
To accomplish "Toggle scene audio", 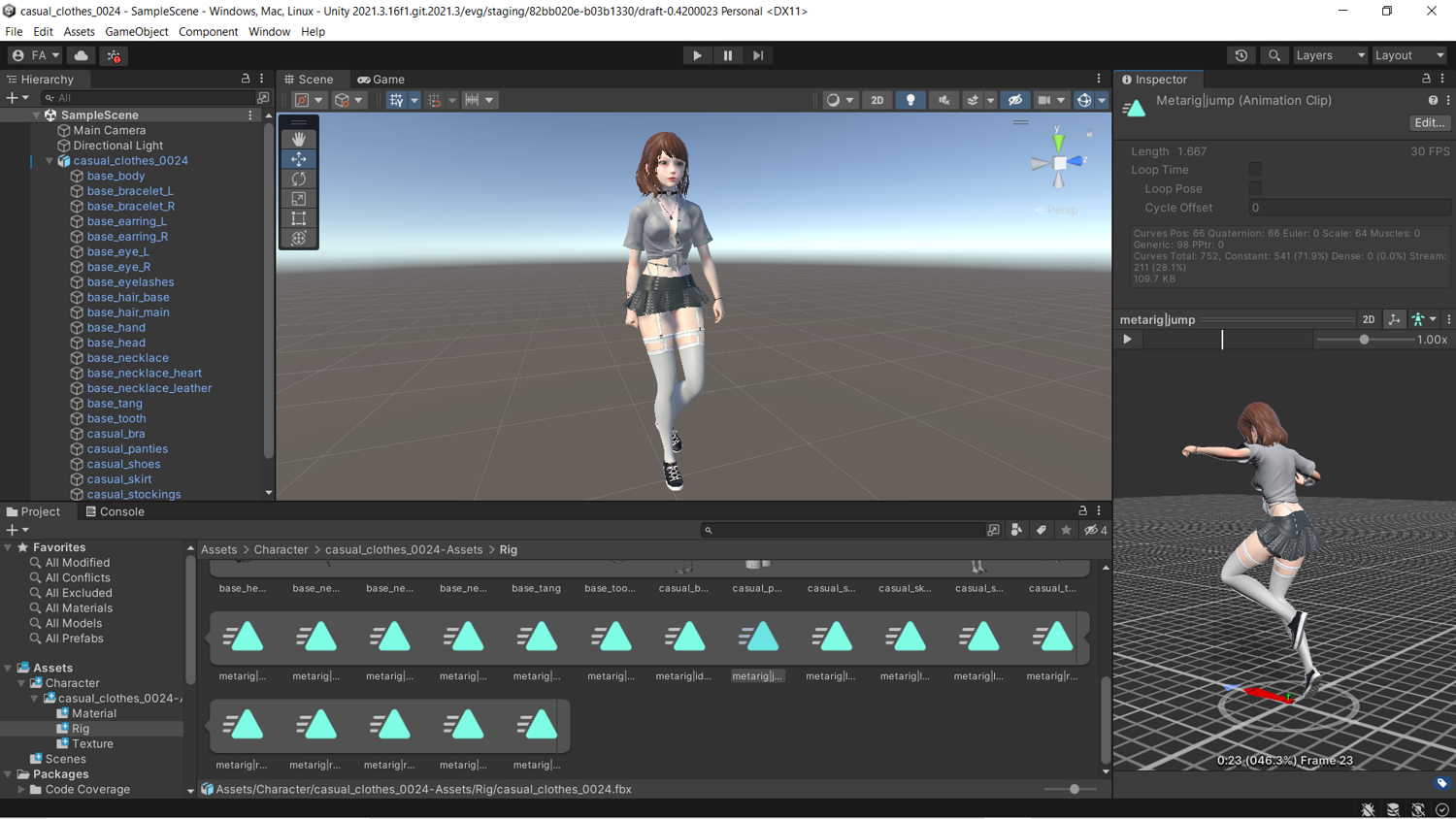I will click(x=943, y=100).
